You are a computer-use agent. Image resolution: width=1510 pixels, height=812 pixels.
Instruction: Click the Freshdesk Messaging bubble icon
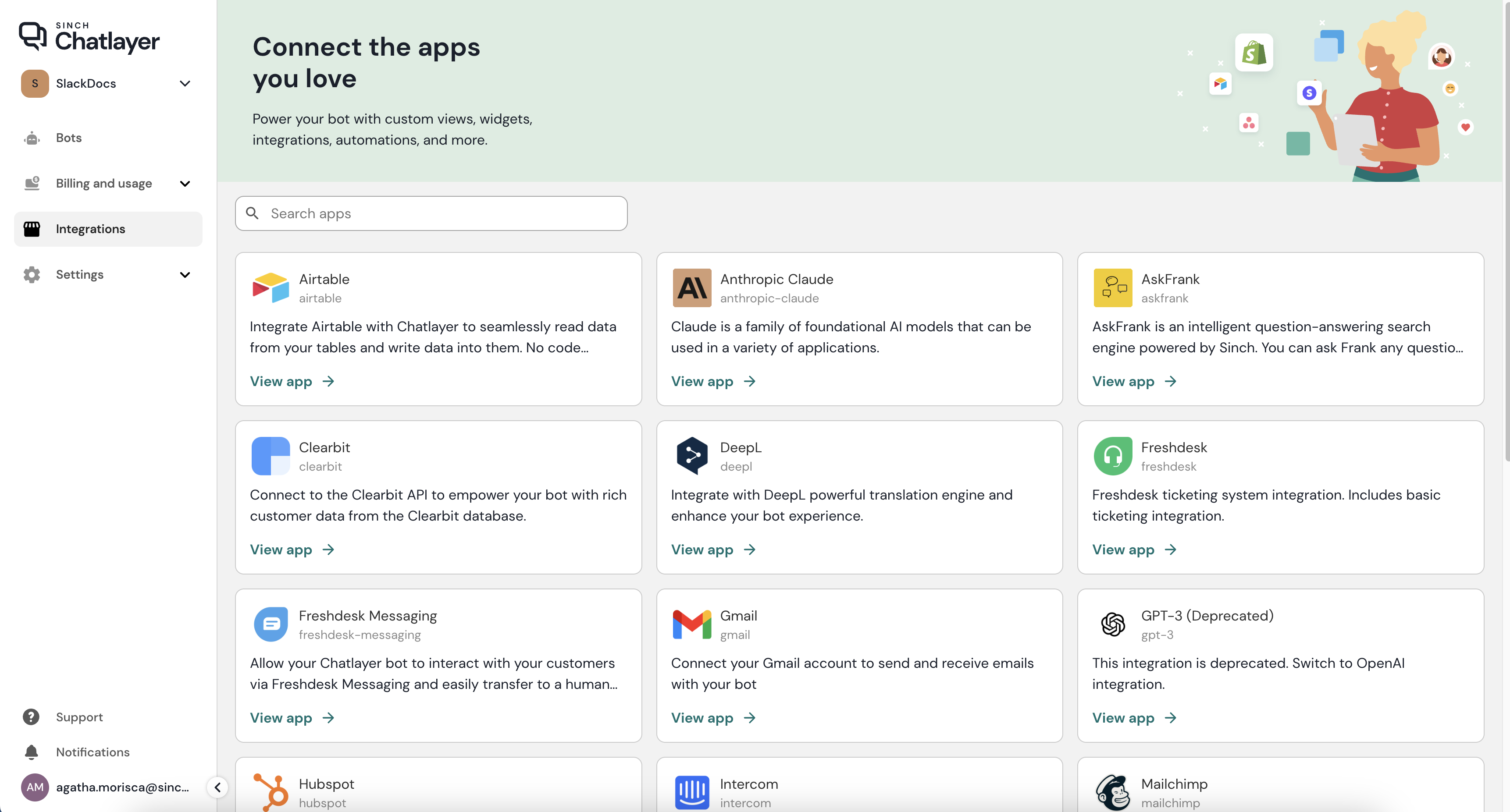270,624
